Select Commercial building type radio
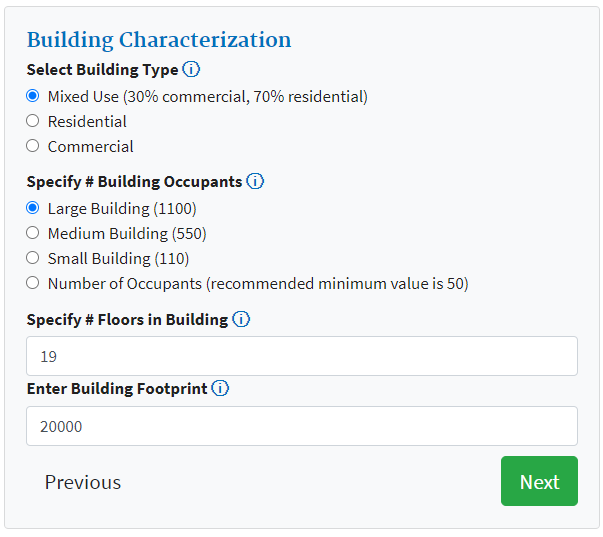This screenshot has height=537, width=603. pyautogui.click(x=33, y=146)
